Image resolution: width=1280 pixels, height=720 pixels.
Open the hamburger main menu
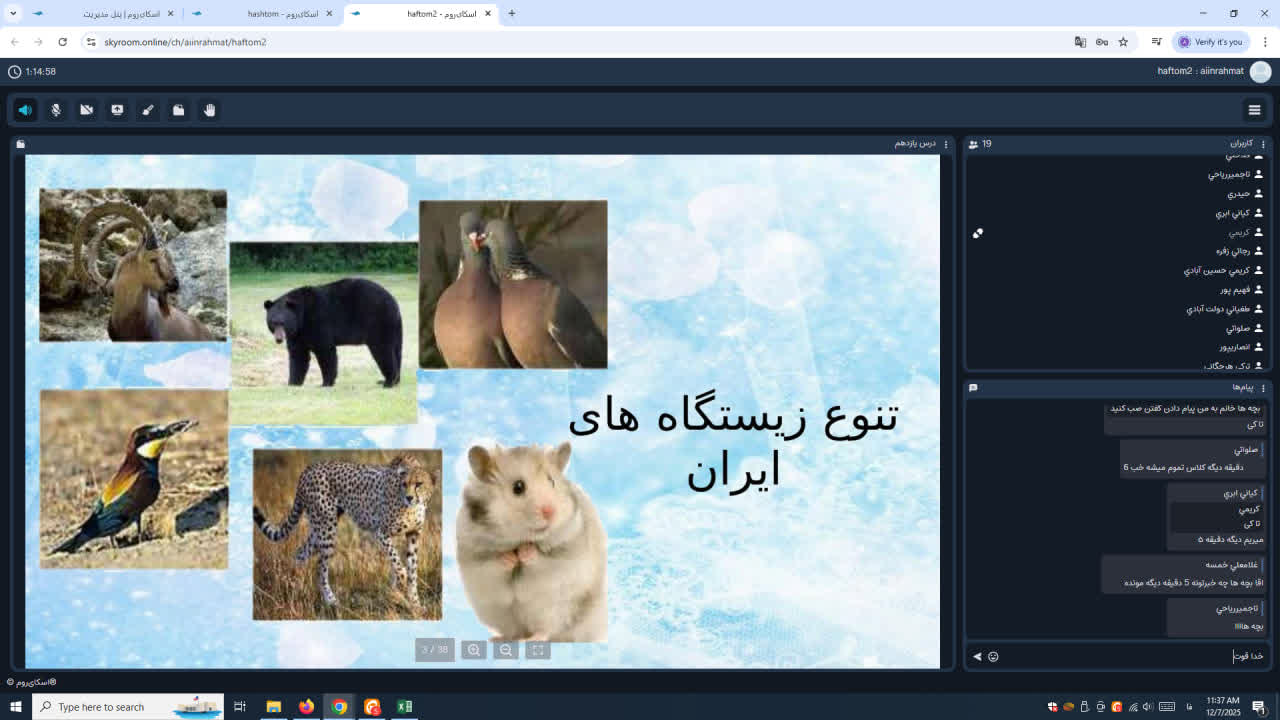[x=1254, y=110]
